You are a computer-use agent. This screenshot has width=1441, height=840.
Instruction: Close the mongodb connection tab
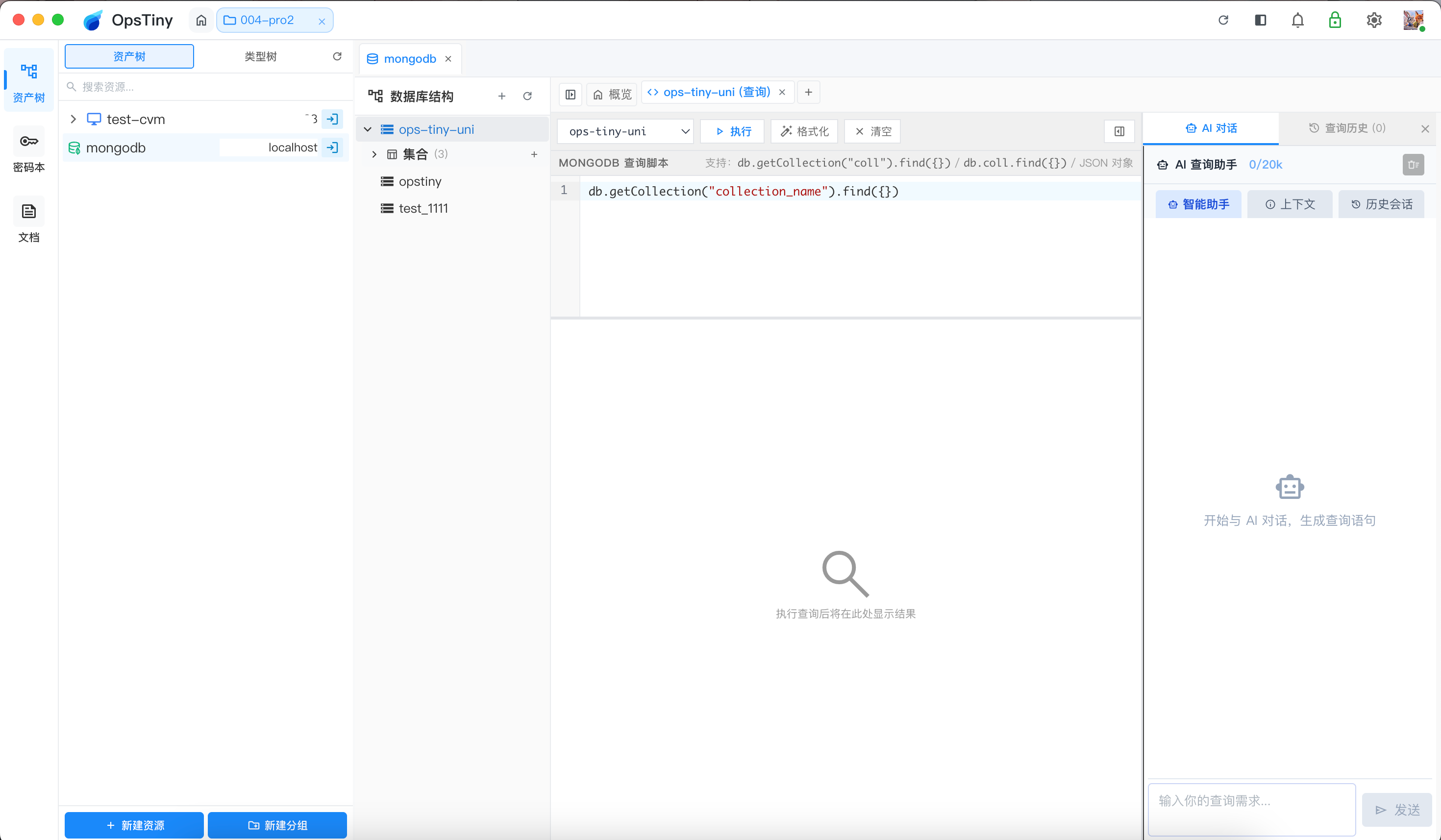point(448,59)
